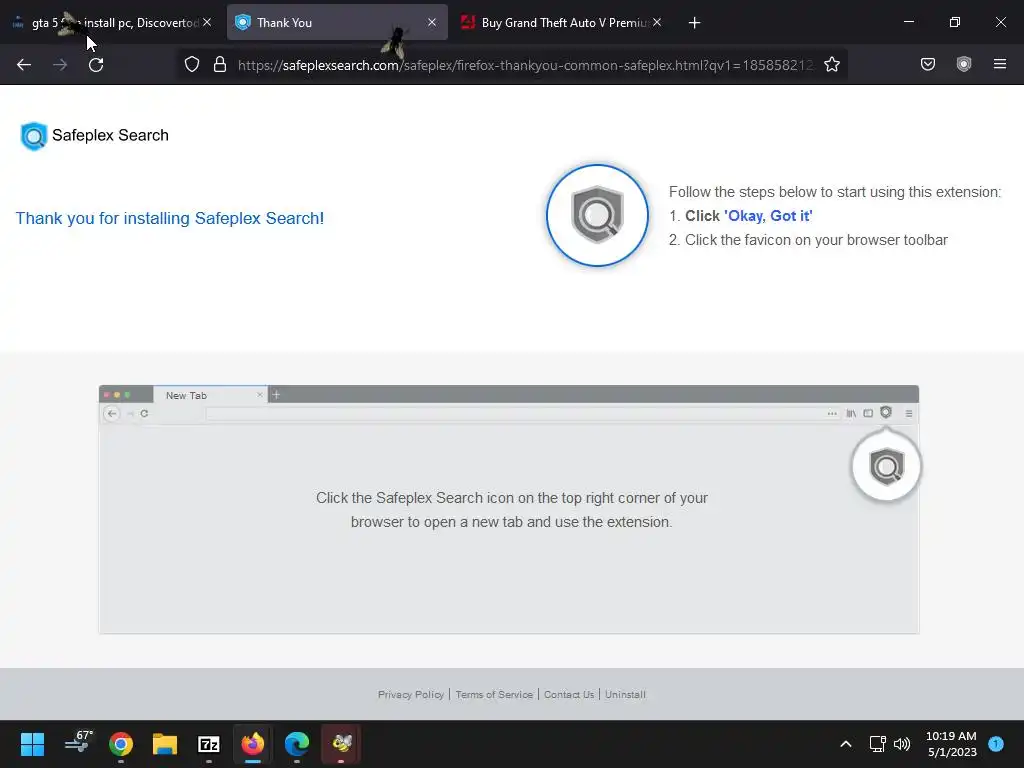Screen dimensions: 1024x768
Task: Click the Safeplex extension toolbar icon
Action: click(x=964, y=64)
